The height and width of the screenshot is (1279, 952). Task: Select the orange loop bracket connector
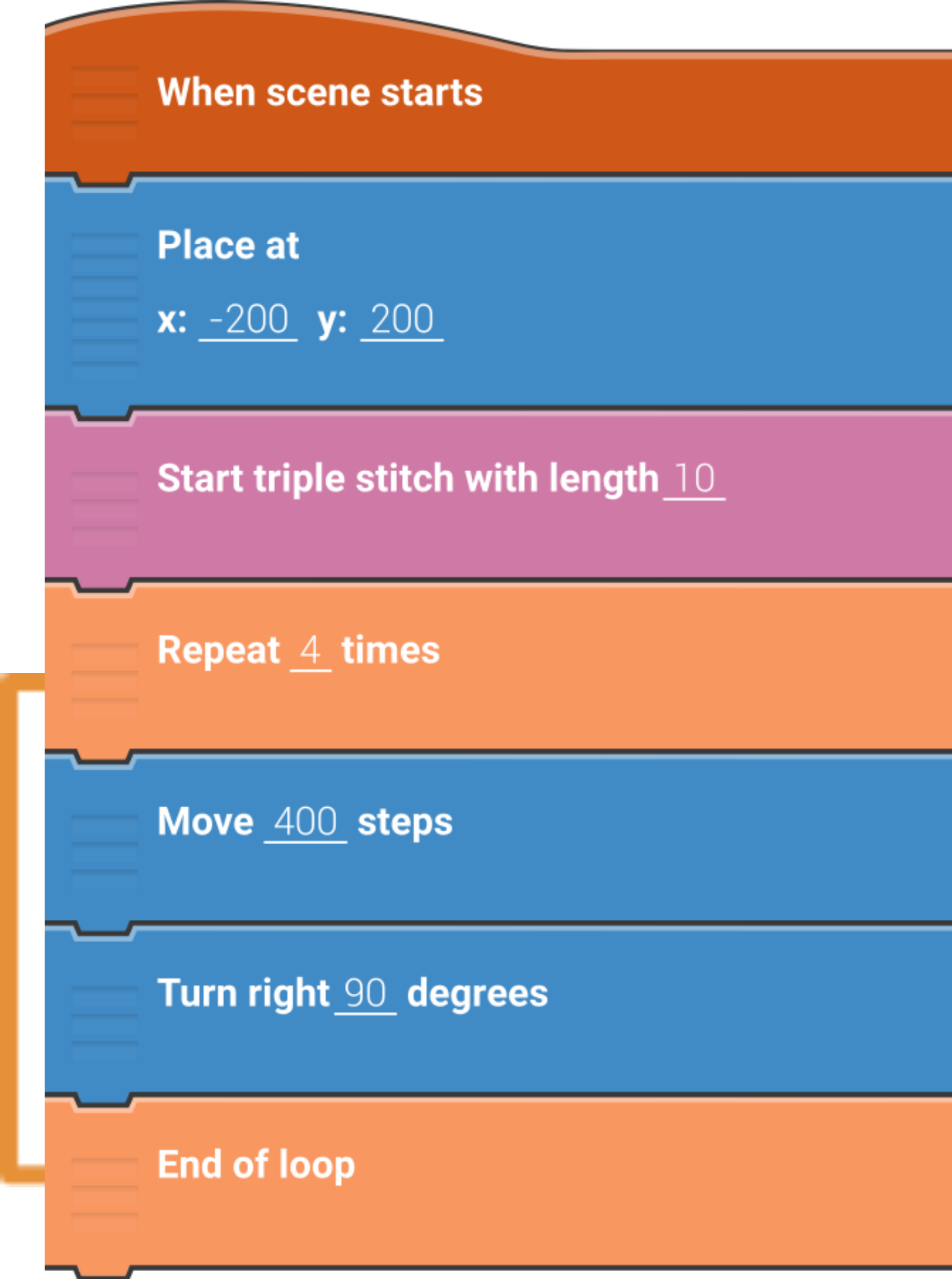coord(11,926)
